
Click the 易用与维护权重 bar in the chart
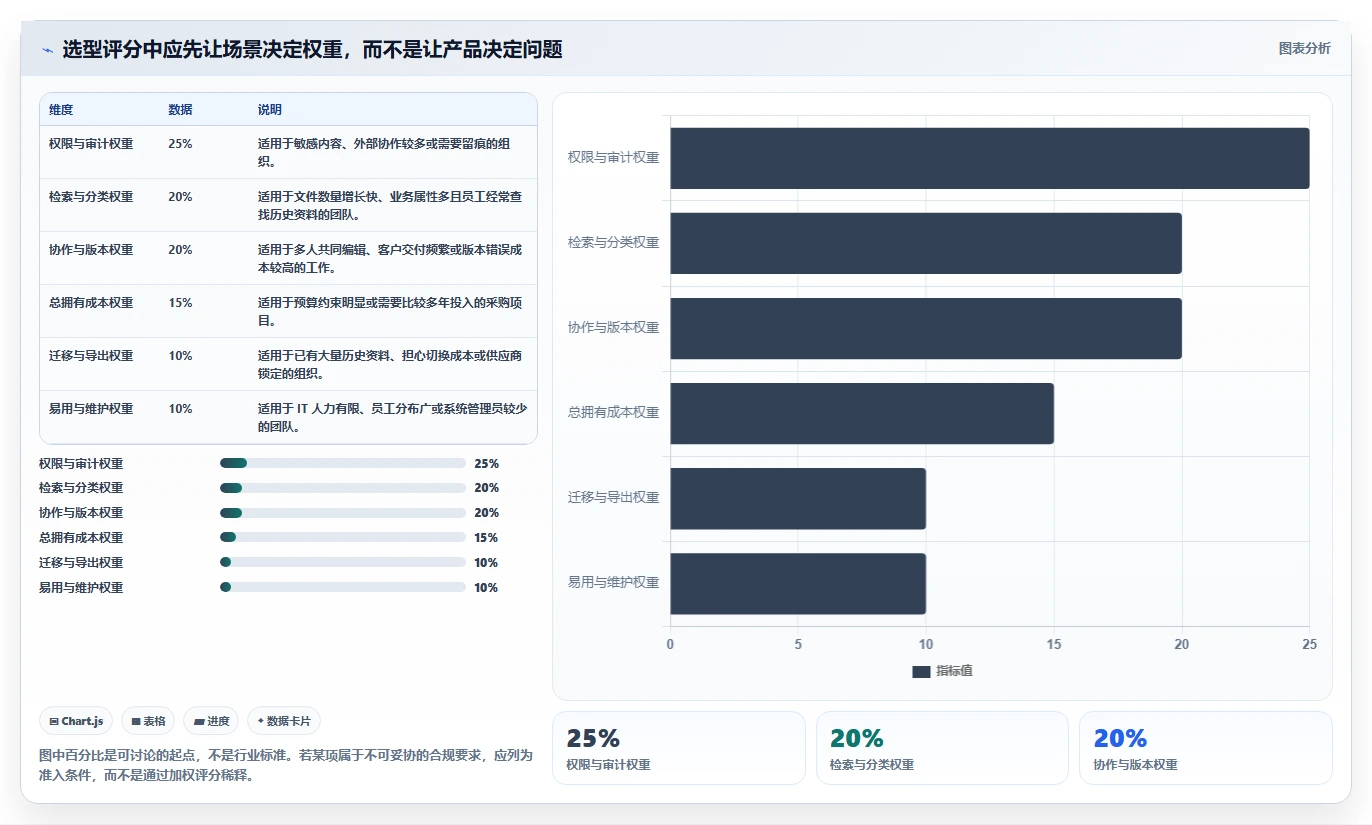coord(798,584)
